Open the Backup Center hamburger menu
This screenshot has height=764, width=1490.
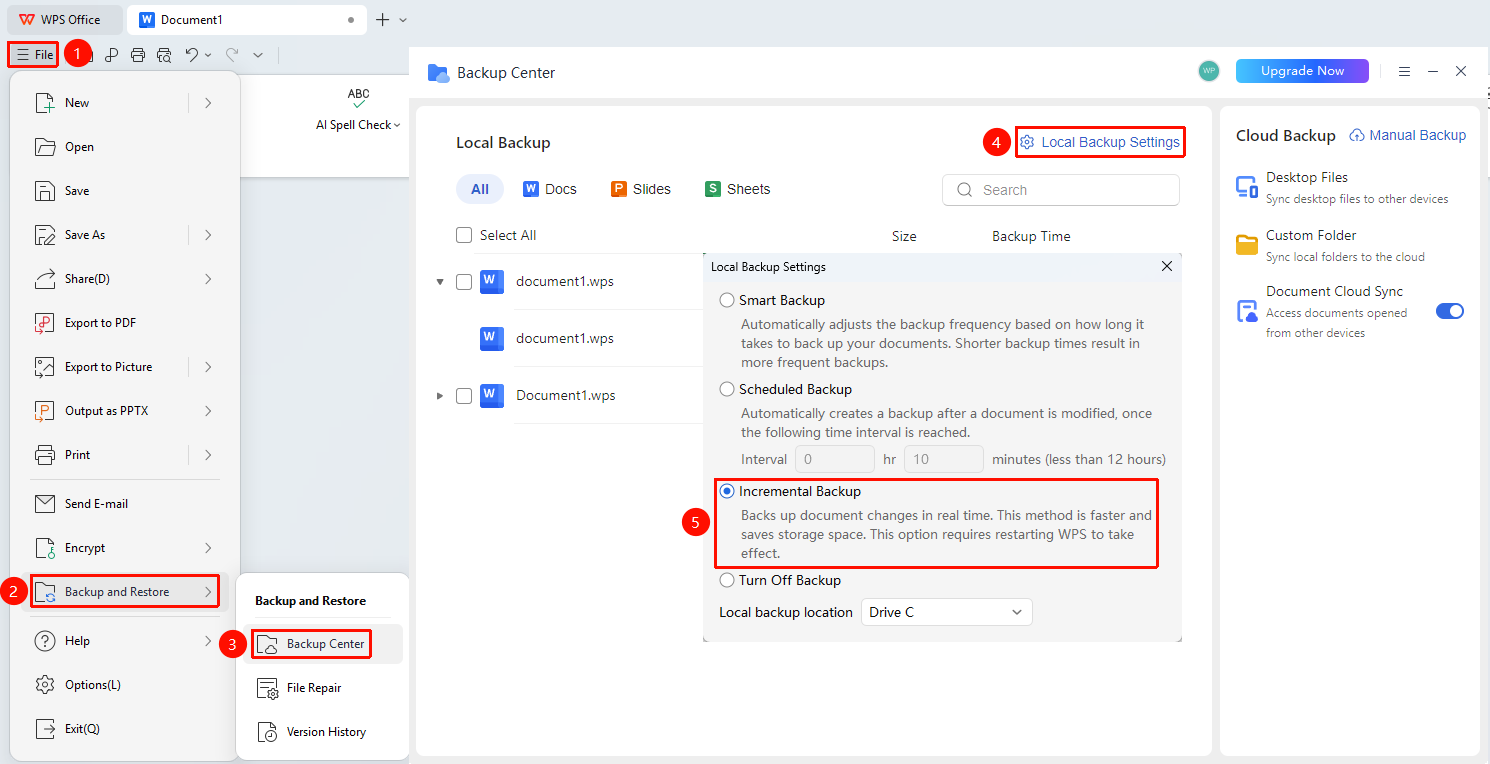tap(1404, 72)
